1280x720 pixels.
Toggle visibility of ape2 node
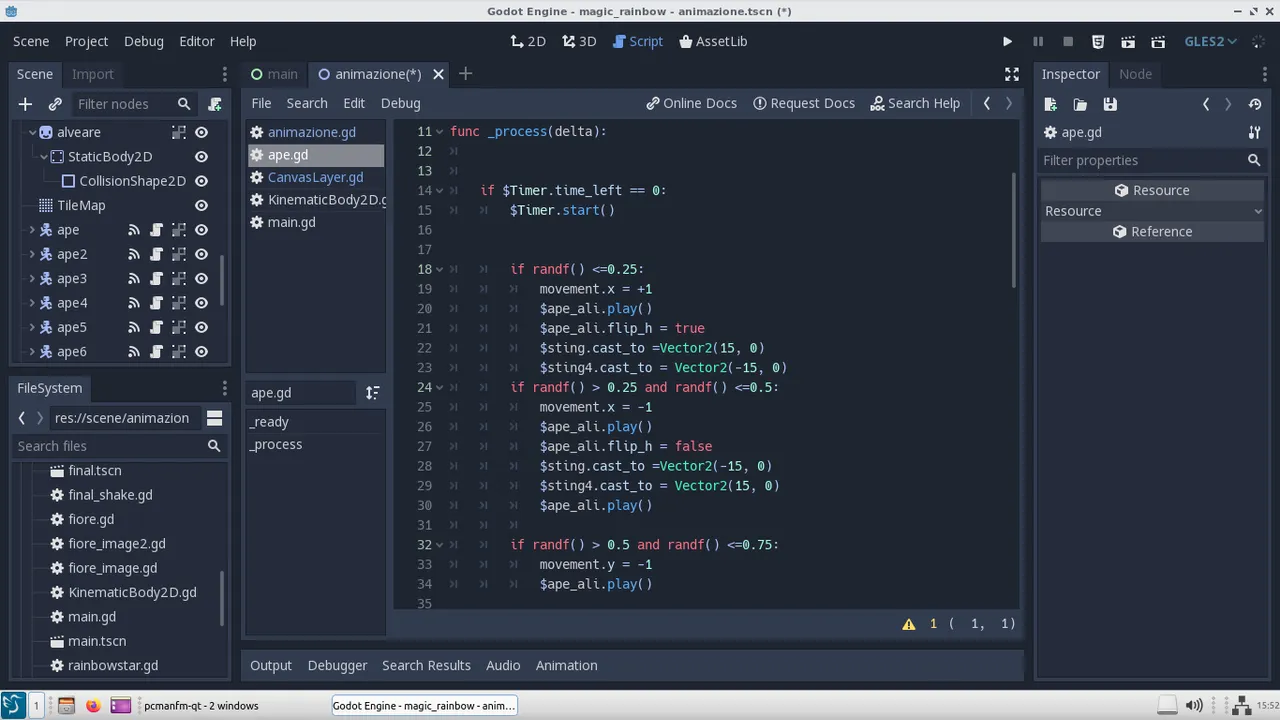(x=201, y=254)
